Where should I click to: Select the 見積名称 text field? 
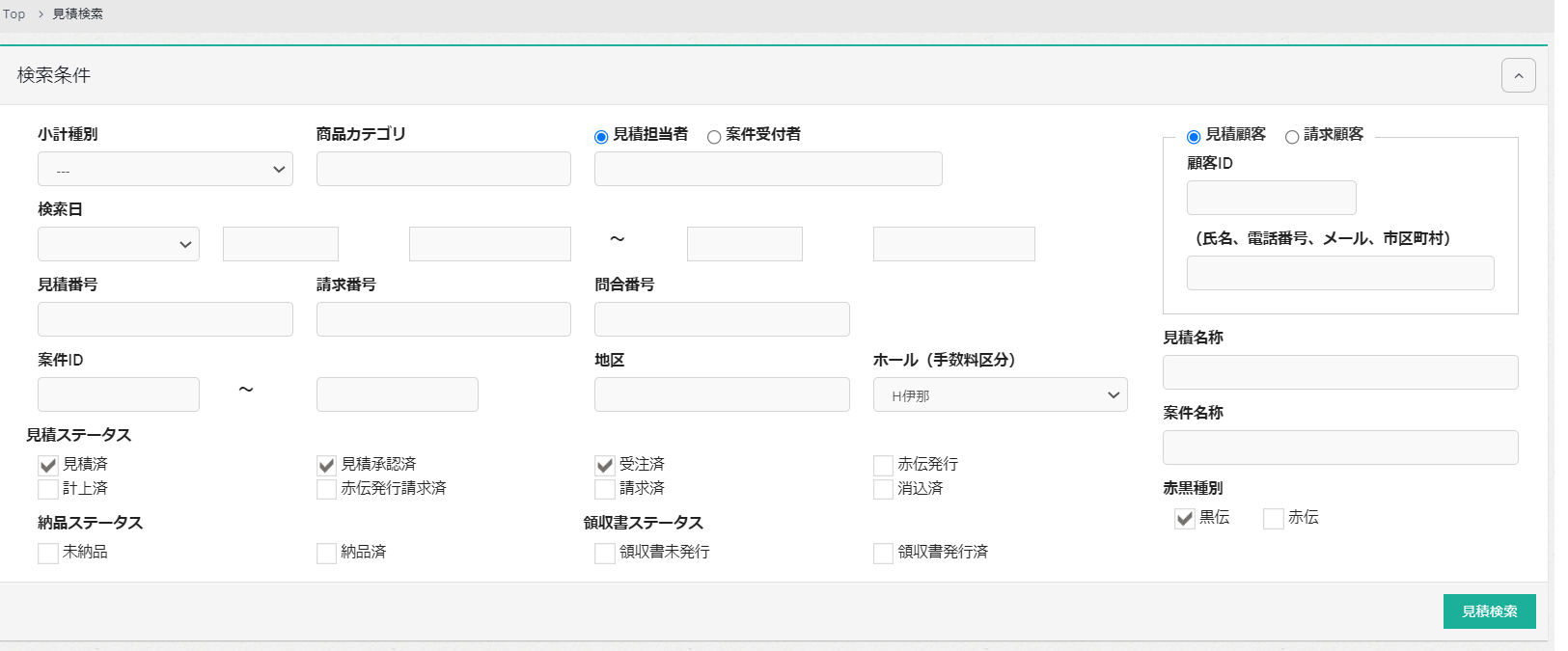1340,372
